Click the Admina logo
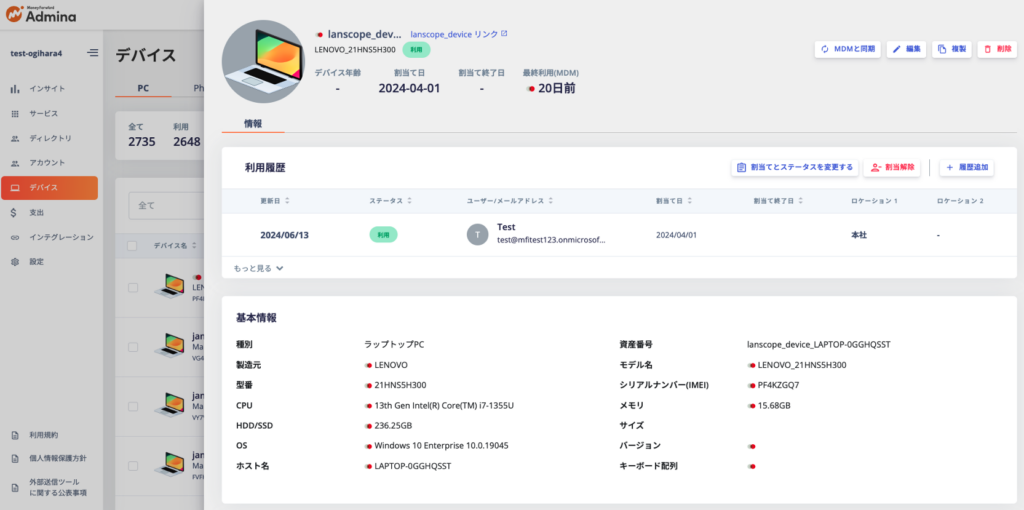1024x510 pixels. click(40, 15)
